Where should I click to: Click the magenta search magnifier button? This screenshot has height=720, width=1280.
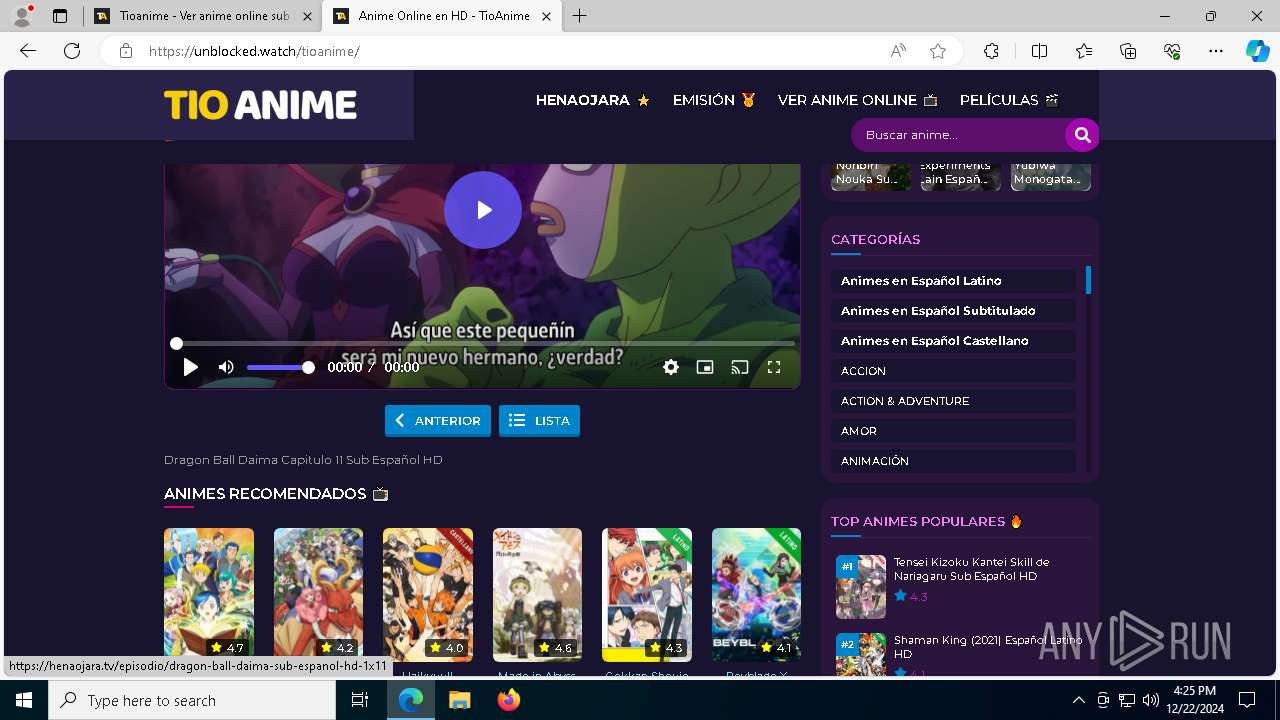(1082, 135)
